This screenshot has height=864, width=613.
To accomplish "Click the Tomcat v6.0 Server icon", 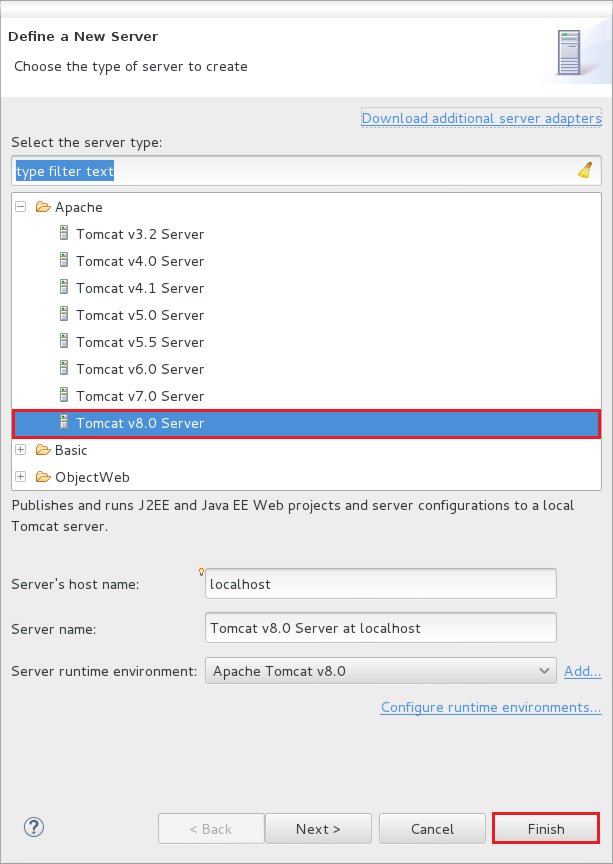I will [64, 368].
